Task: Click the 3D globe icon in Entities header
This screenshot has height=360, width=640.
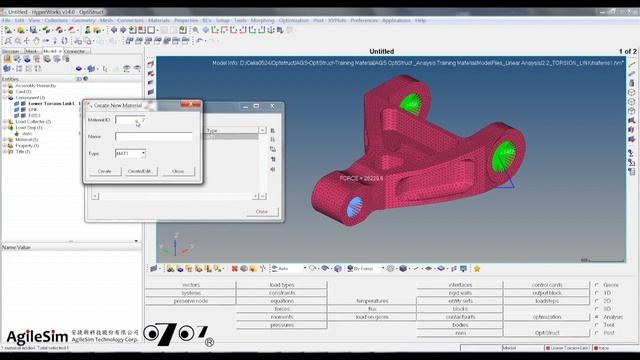Action: 86,79
